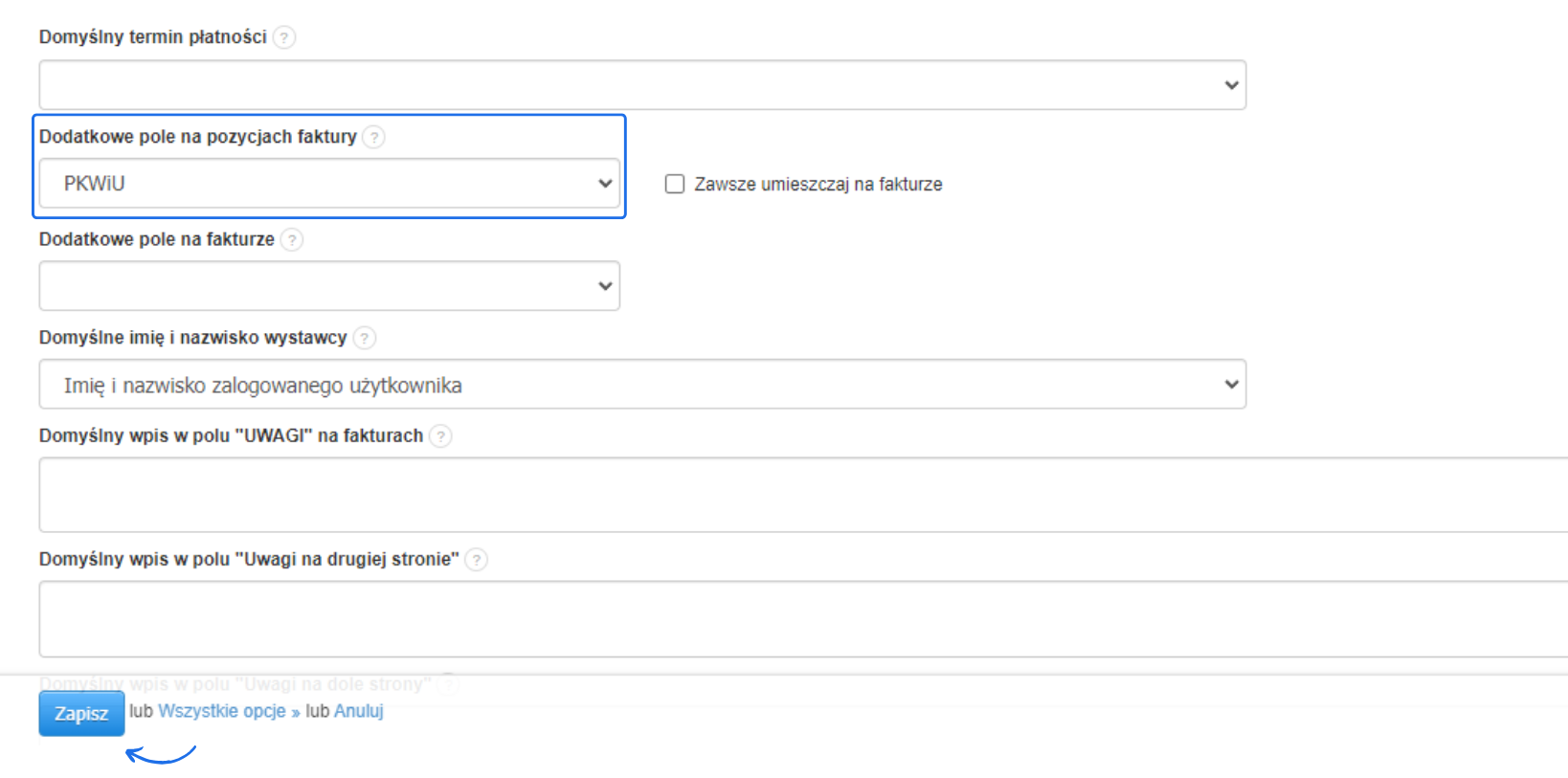Click into the UWAGI na fakturach text area
This screenshot has height=778, width=1568.
click(x=802, y=495)
